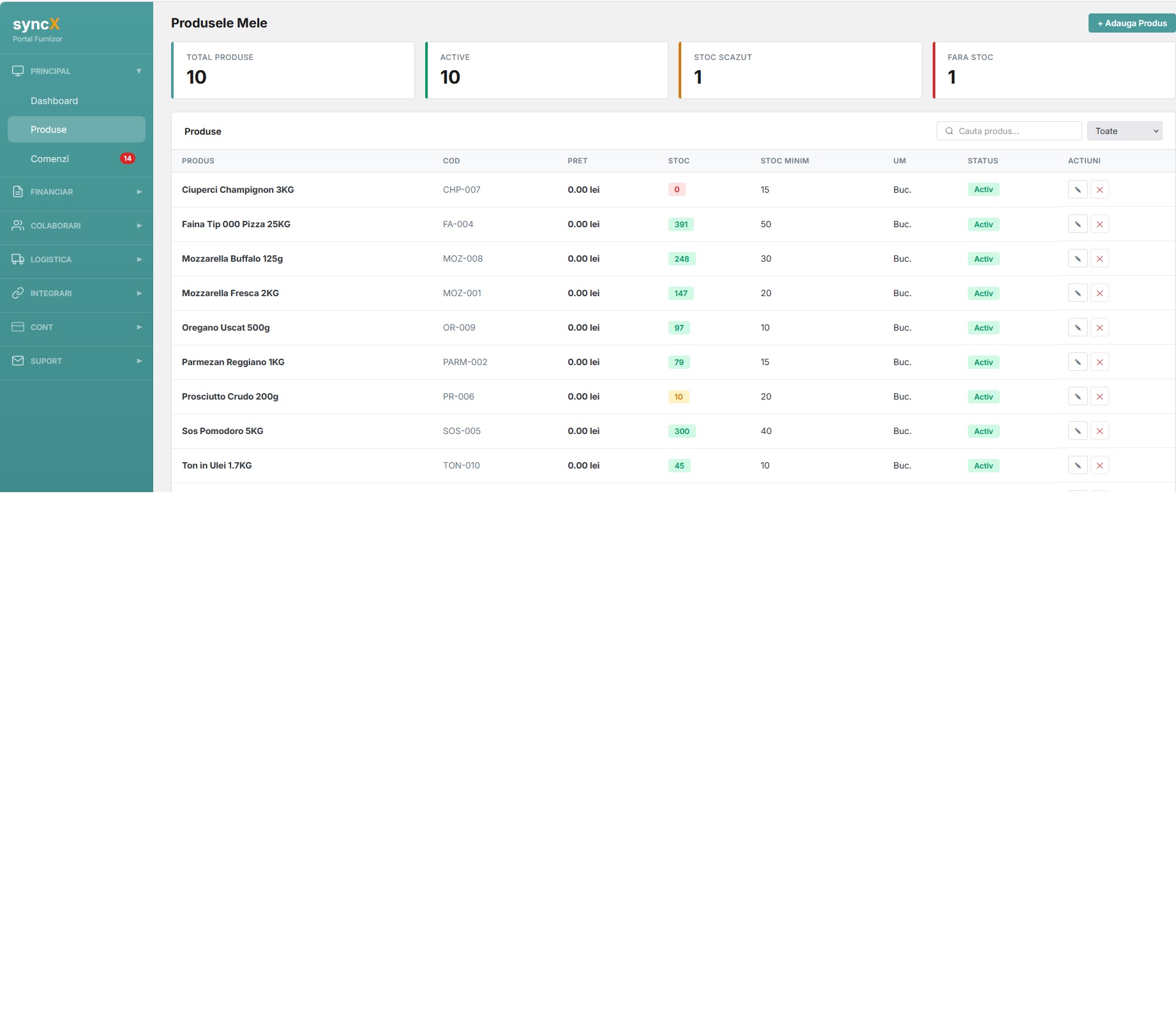Edit Ton in Ulei 1.7KG product
The height and width of the screenshot is (1020, 1176).
(1078, 465)
